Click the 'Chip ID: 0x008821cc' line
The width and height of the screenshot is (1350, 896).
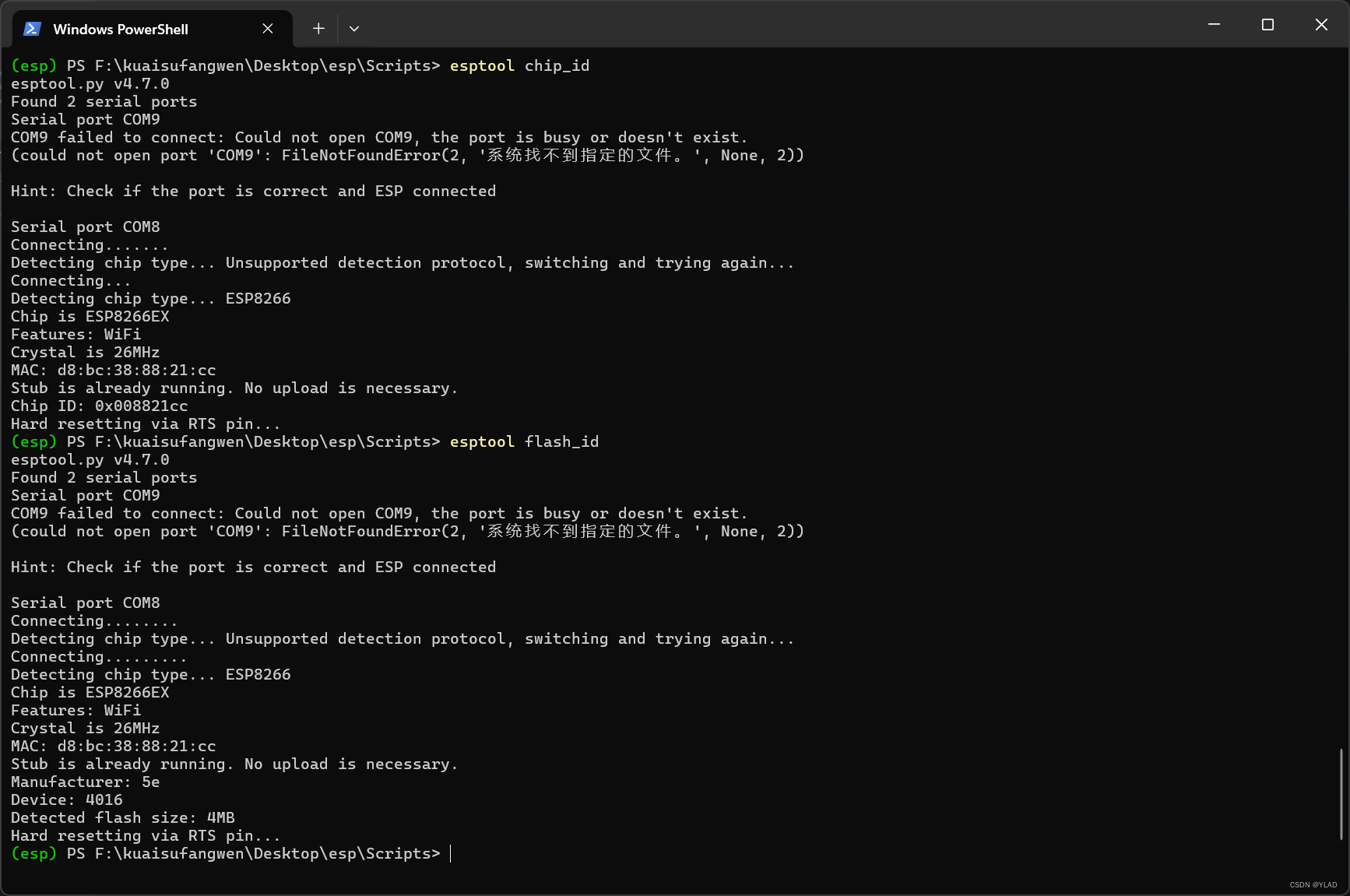point(99,406)
